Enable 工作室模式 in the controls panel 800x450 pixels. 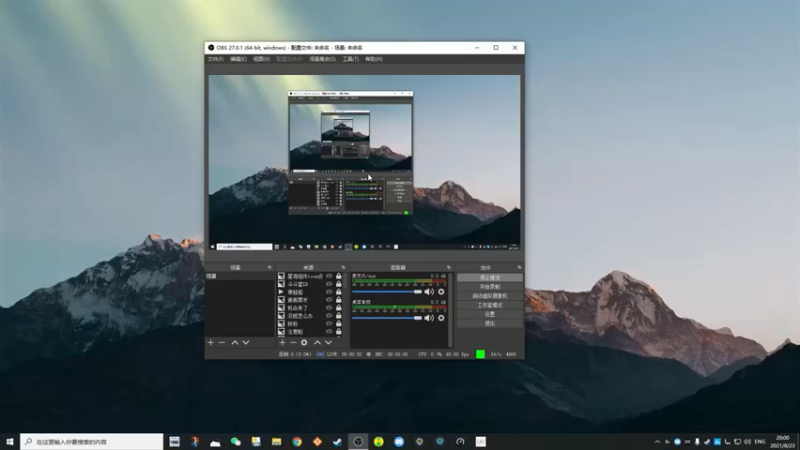[490, 305]
